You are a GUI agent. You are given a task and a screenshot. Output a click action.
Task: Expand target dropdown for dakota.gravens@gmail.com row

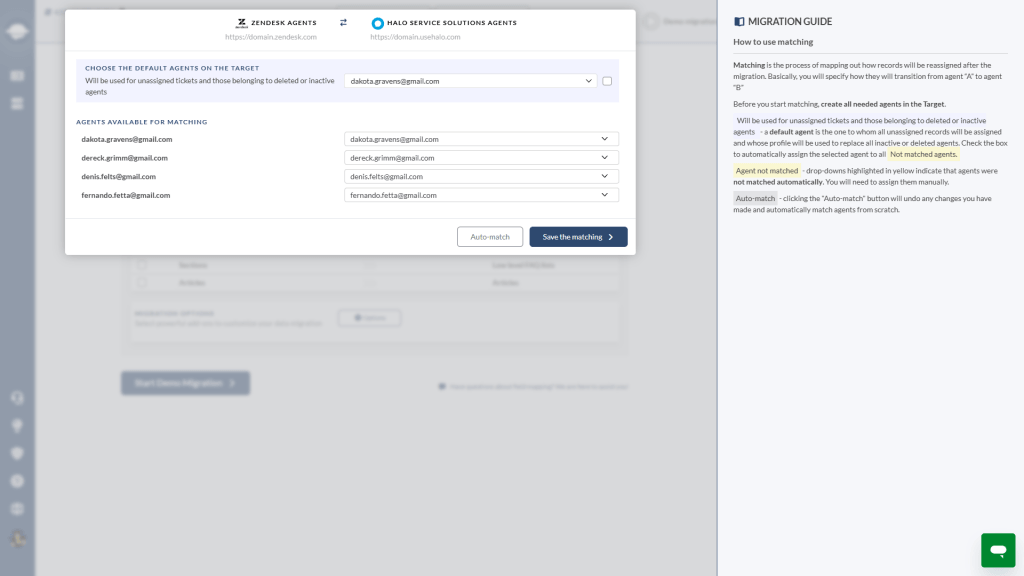[481, 139]
